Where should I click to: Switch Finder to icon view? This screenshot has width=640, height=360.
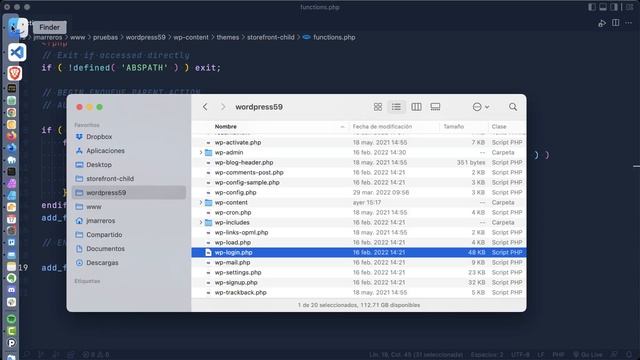[378, 107]
